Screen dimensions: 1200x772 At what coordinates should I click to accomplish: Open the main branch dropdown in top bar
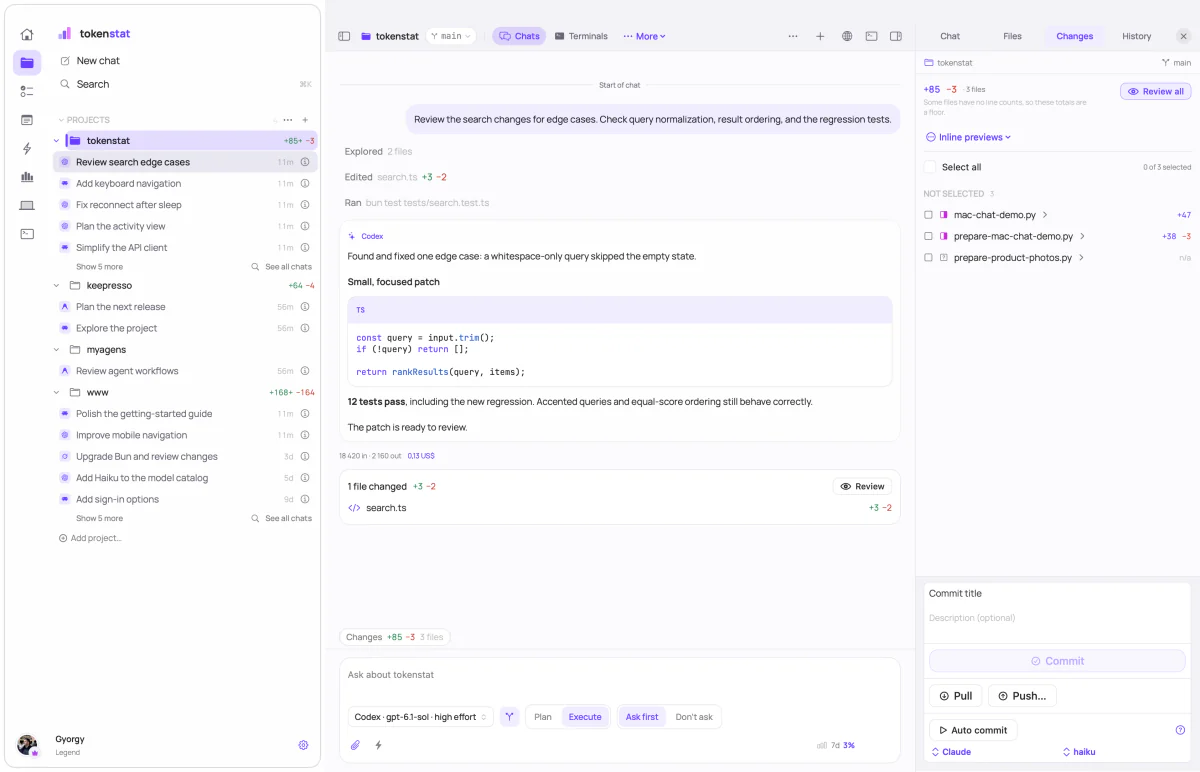click(451, 36)
